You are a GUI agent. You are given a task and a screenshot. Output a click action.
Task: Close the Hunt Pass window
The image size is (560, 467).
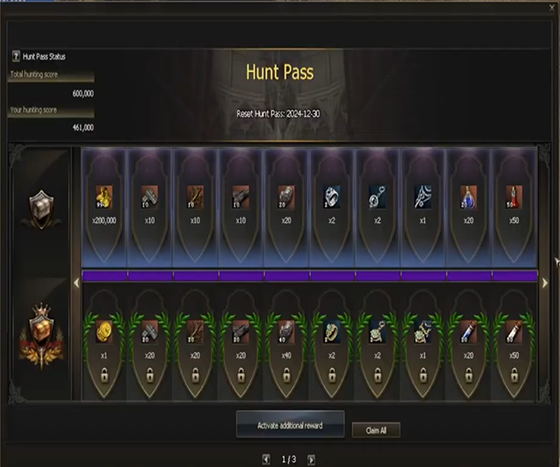pyautogui.click(x=552, y=8)
